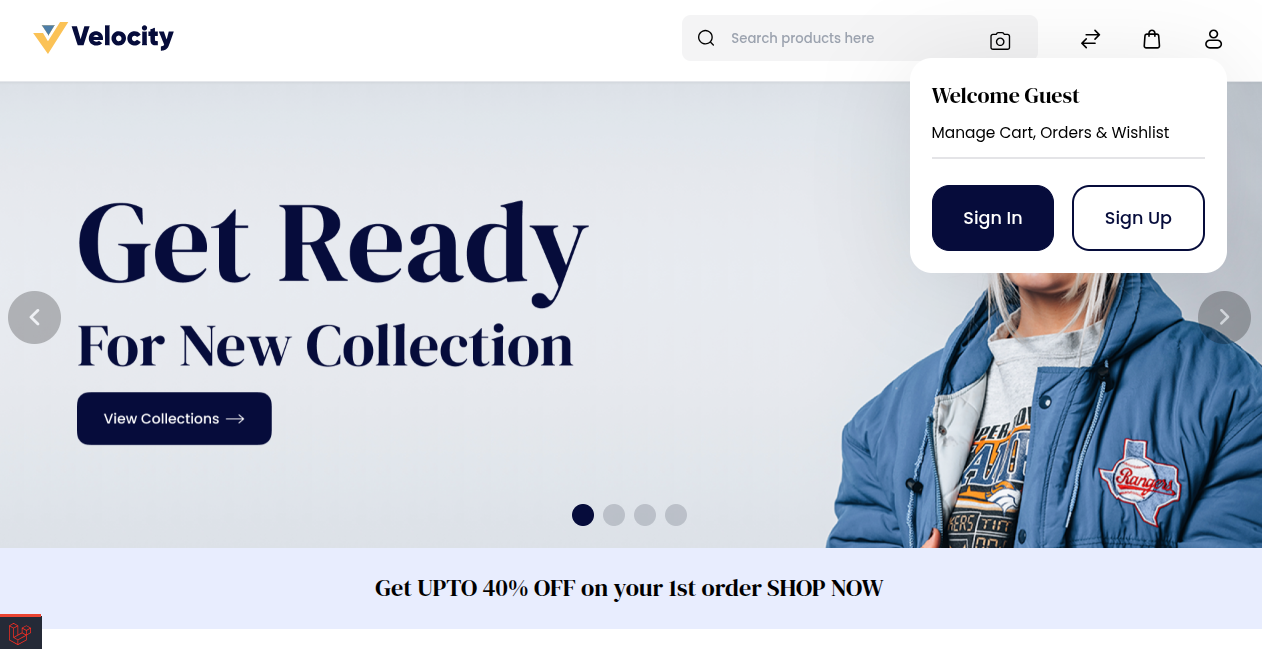Click the magnifier search icon
This screenshot has height=649, width=1262.
coord(706,38)
